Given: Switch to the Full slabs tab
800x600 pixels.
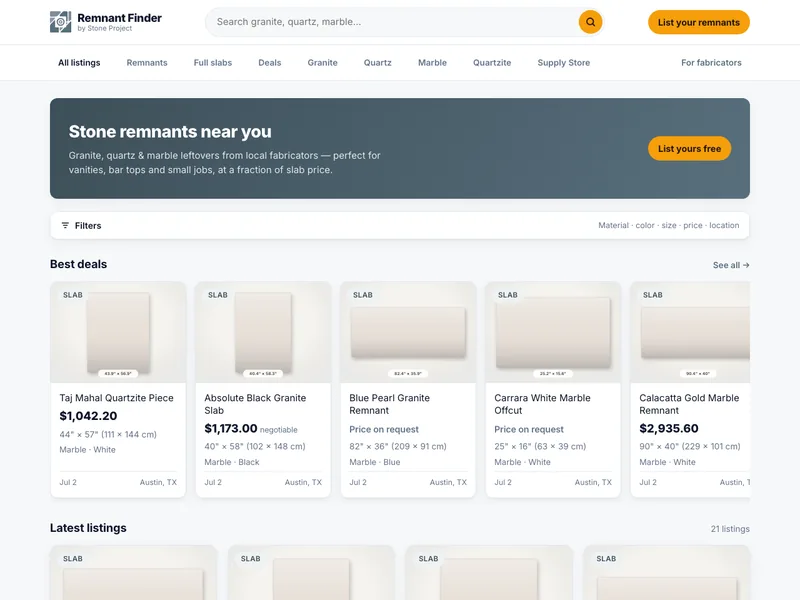Looking at the screenshot, I should (x=213, y=63).
